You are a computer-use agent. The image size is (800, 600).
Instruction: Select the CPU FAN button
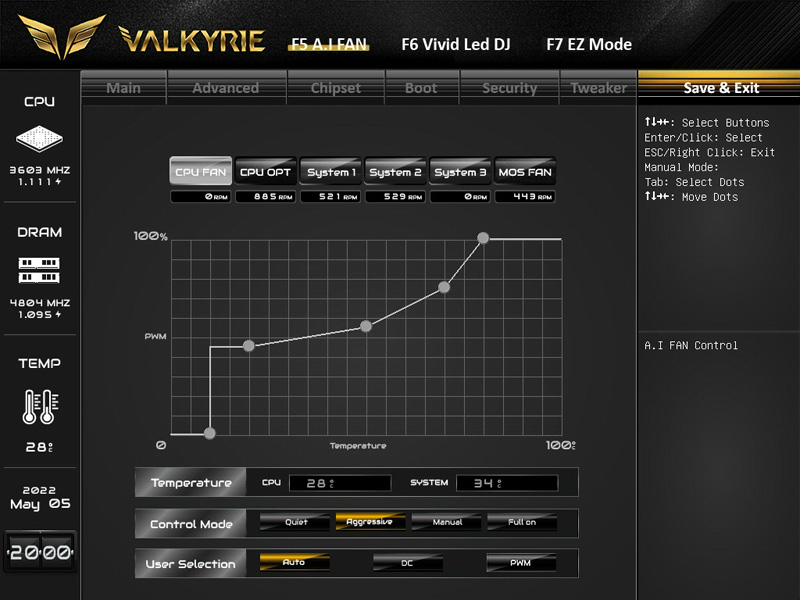[x=201, y=171]
